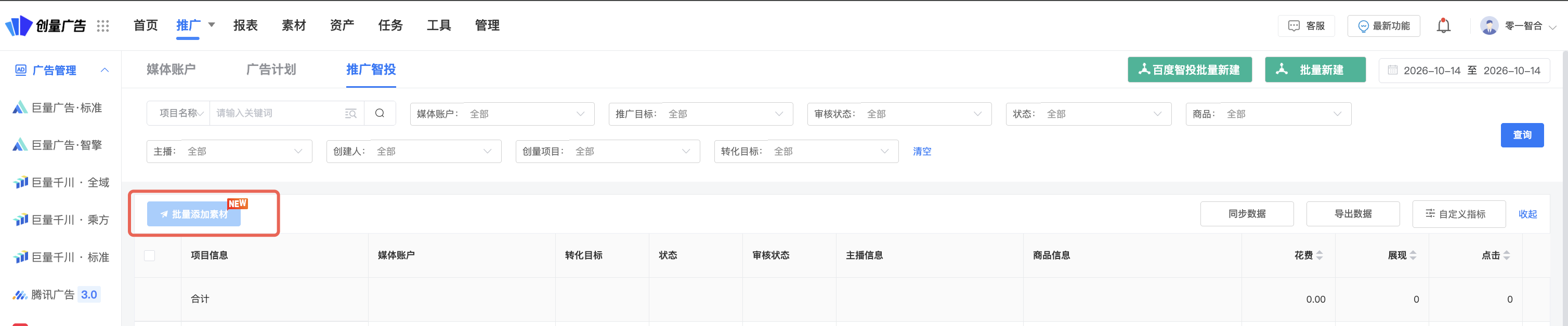Click the blue 查询 button
The image size is (1568, 326).
pos(1522,135)
